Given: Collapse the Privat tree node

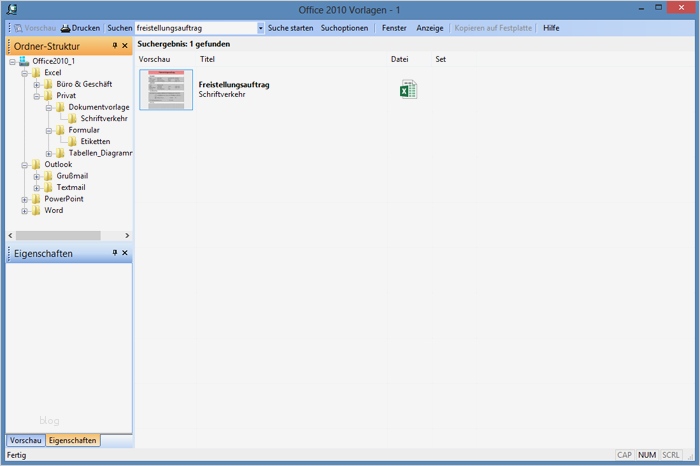Looking at the screenshot, I should pyautogui.click(x=37, y=96).
